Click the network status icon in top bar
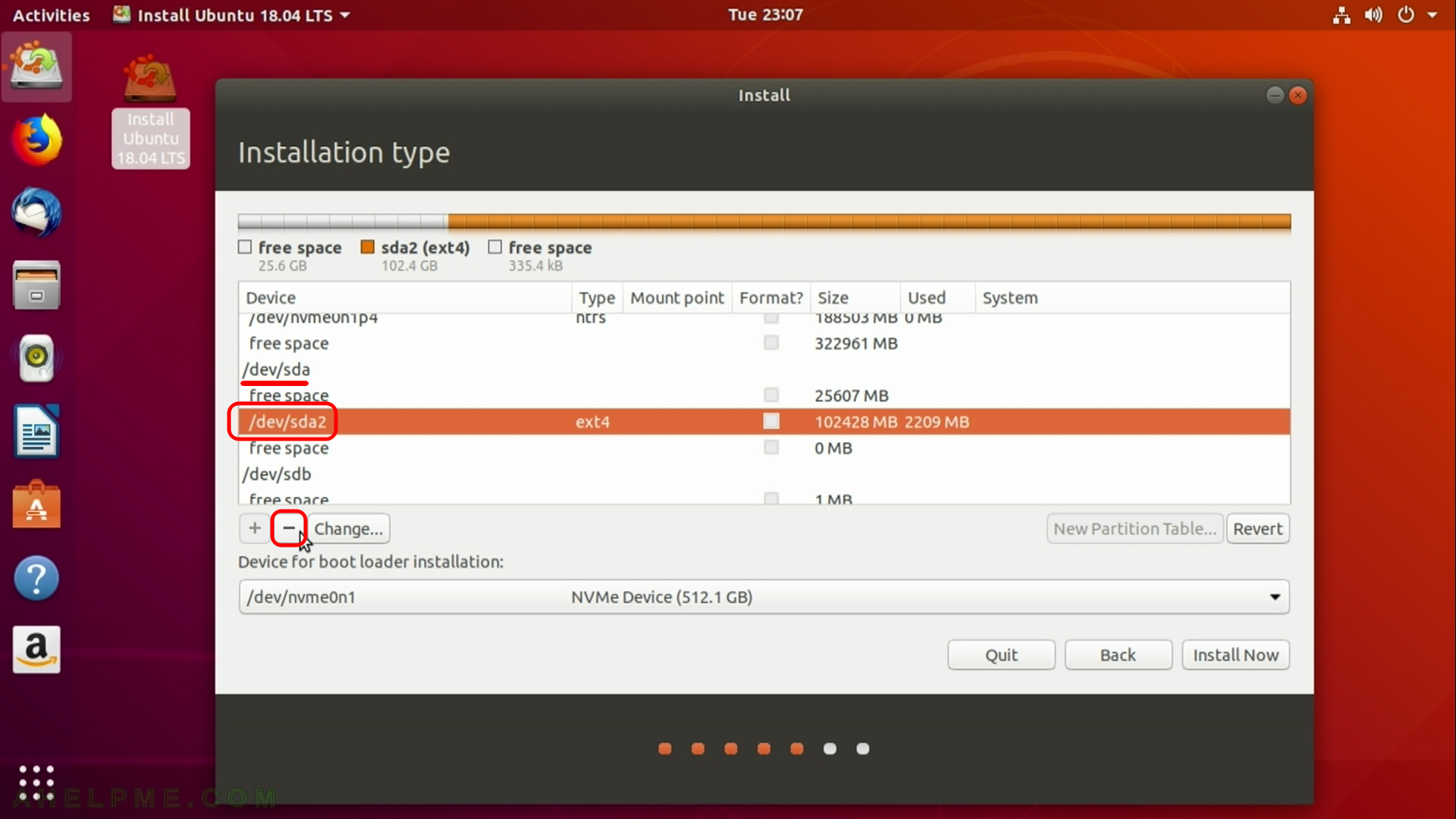 click(1341, 15)
